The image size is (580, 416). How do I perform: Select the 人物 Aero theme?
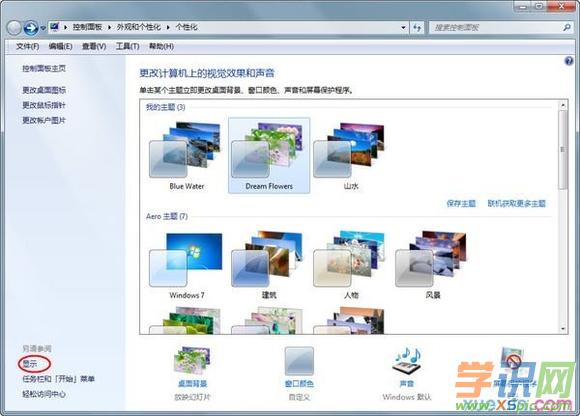coord(351,265)
